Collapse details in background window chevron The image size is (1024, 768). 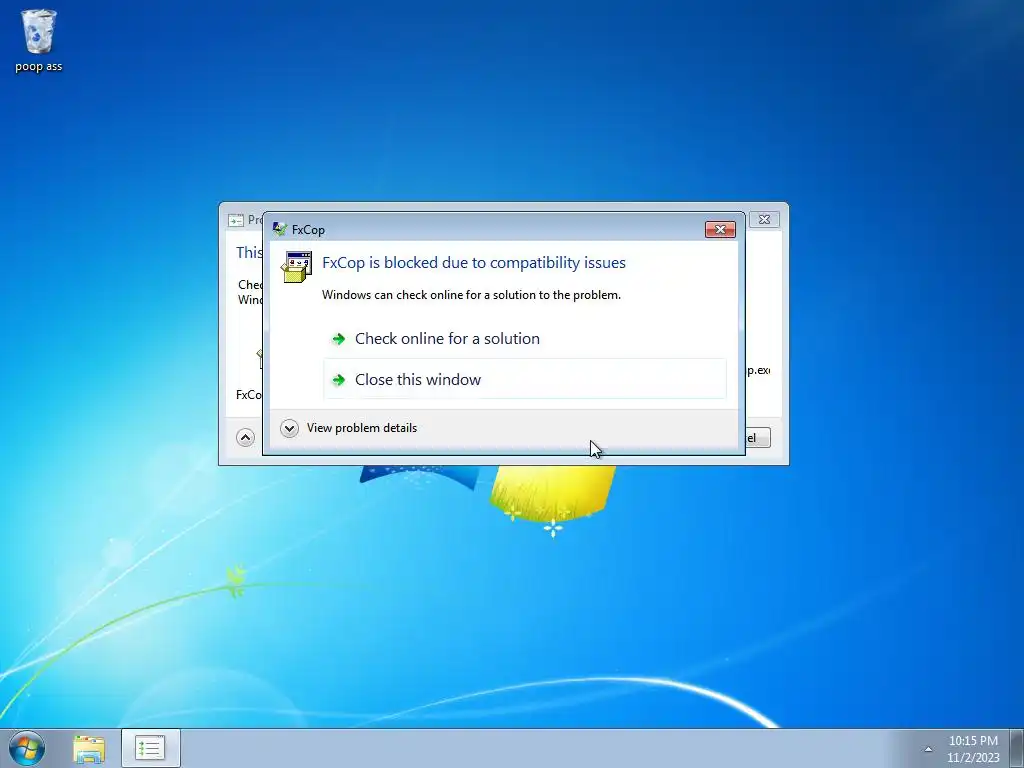point(246,438)
